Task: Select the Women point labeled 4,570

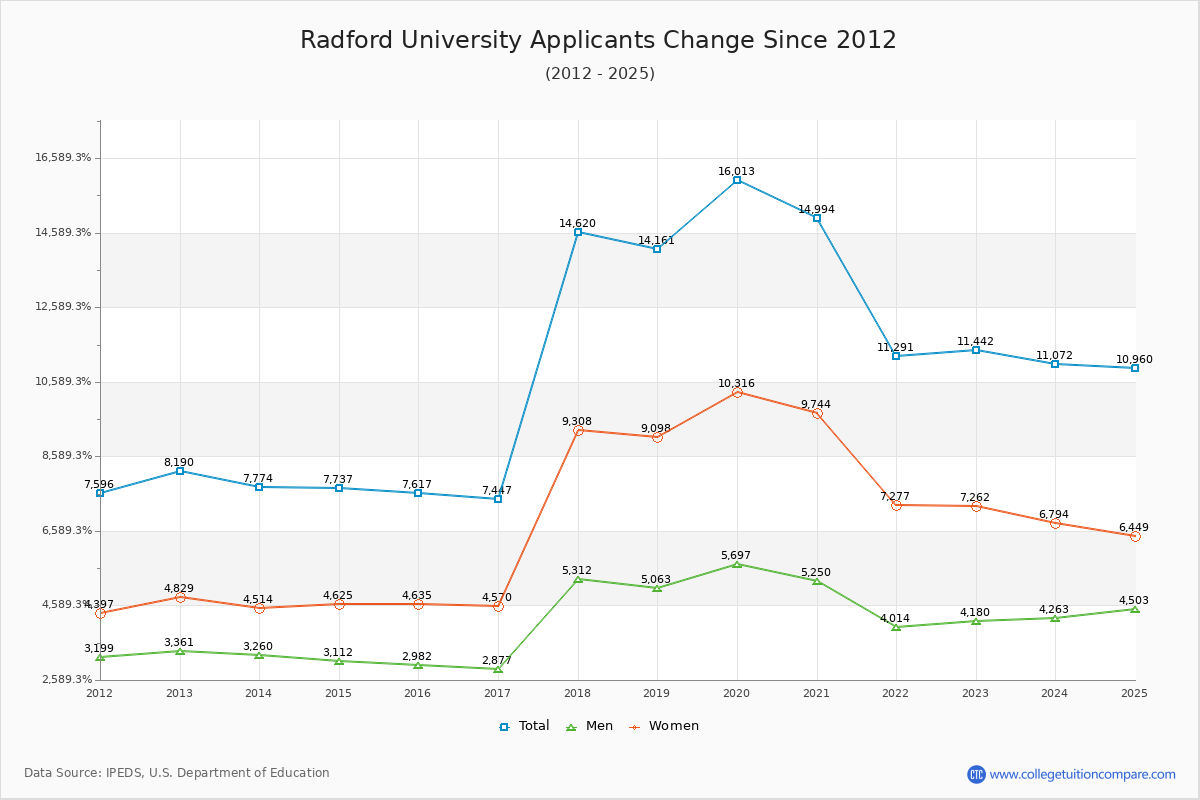Action: [x=498, y=606]
